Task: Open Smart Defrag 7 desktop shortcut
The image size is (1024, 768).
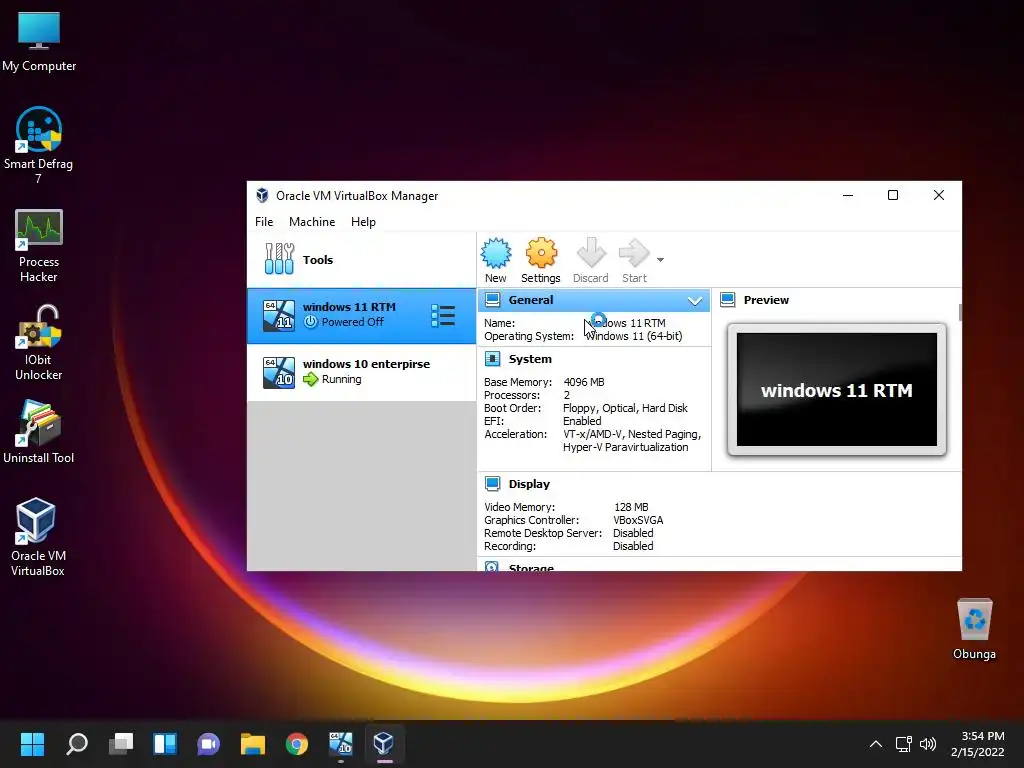Action: pyautogui.click(x=39, y=145)
